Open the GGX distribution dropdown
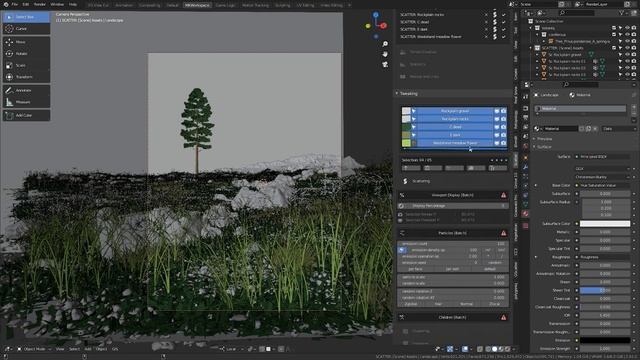The height and width of the screenshot is (360, 640). (602, 169)
